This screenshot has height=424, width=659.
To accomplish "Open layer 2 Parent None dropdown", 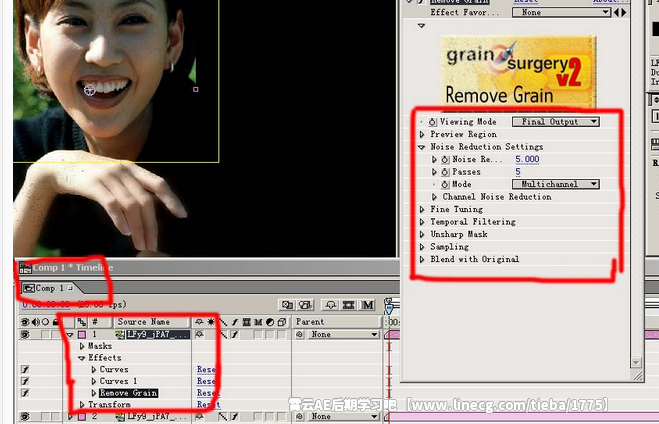I will 343,416.
